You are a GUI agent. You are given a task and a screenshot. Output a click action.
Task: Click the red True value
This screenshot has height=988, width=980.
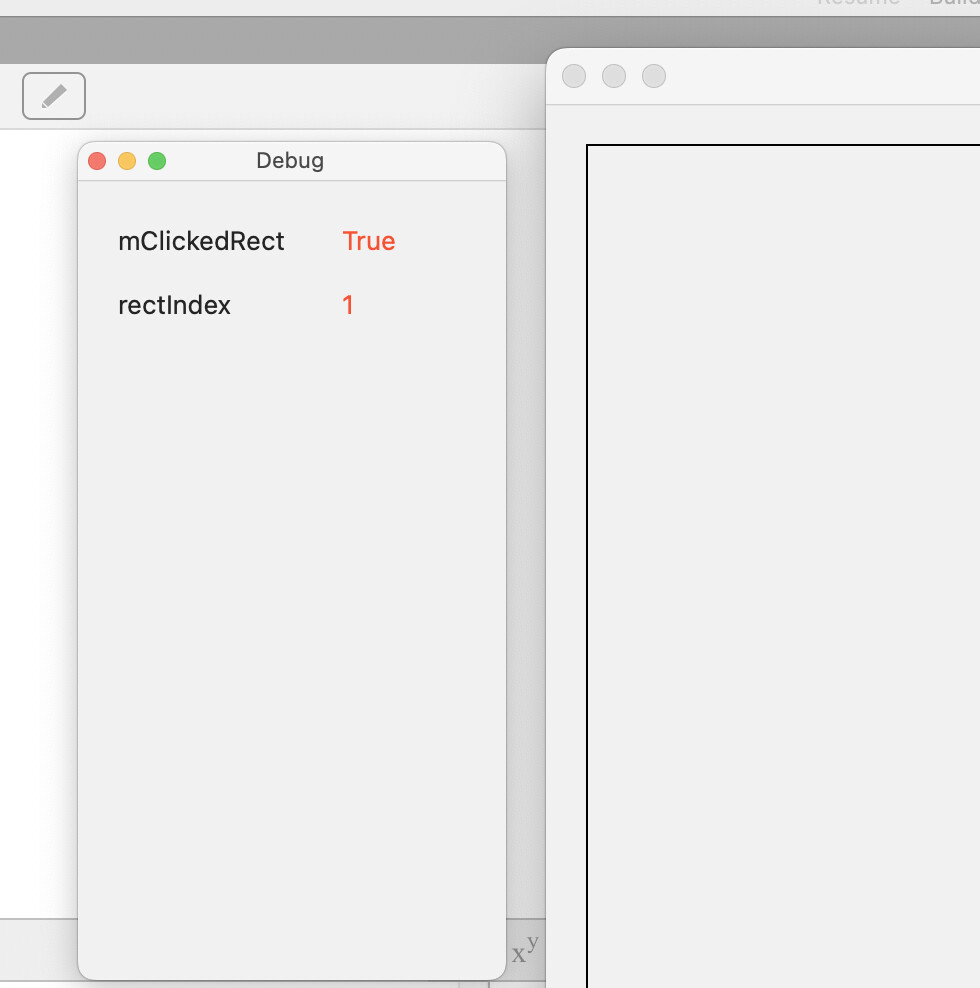(x=369, y=241)
